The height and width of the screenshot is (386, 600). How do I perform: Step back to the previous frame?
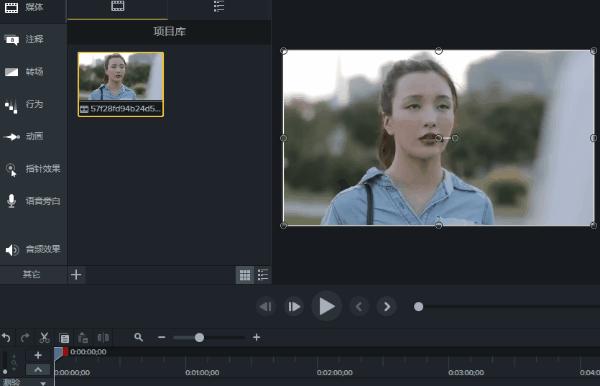[266, 306]
